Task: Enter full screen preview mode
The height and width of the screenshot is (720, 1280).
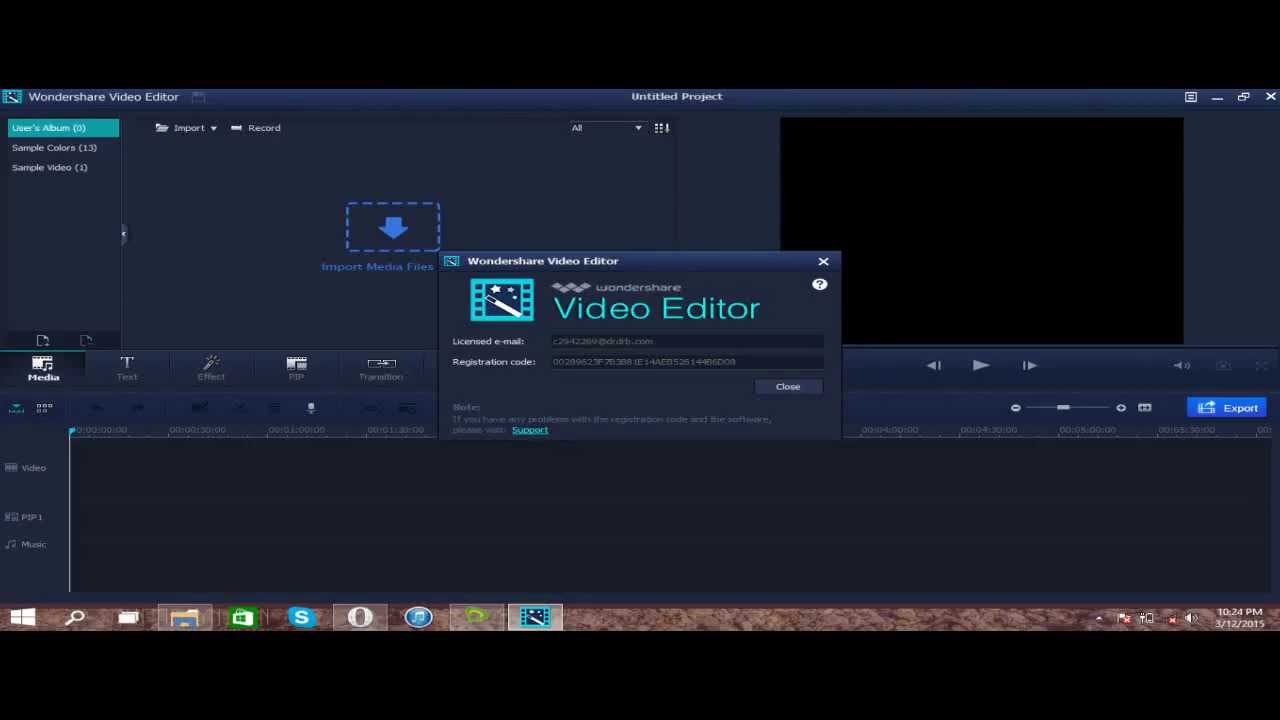Action: [1262, 366]
